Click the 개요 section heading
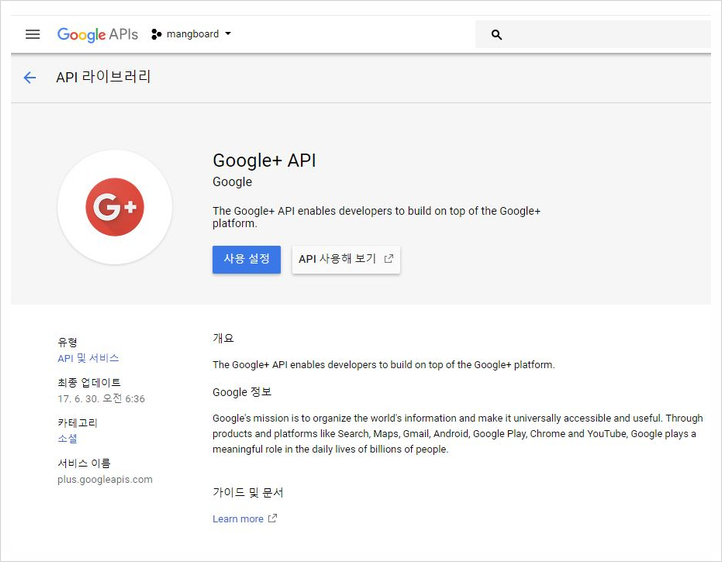This screenshot has height=562, width=722. [223, 338]
